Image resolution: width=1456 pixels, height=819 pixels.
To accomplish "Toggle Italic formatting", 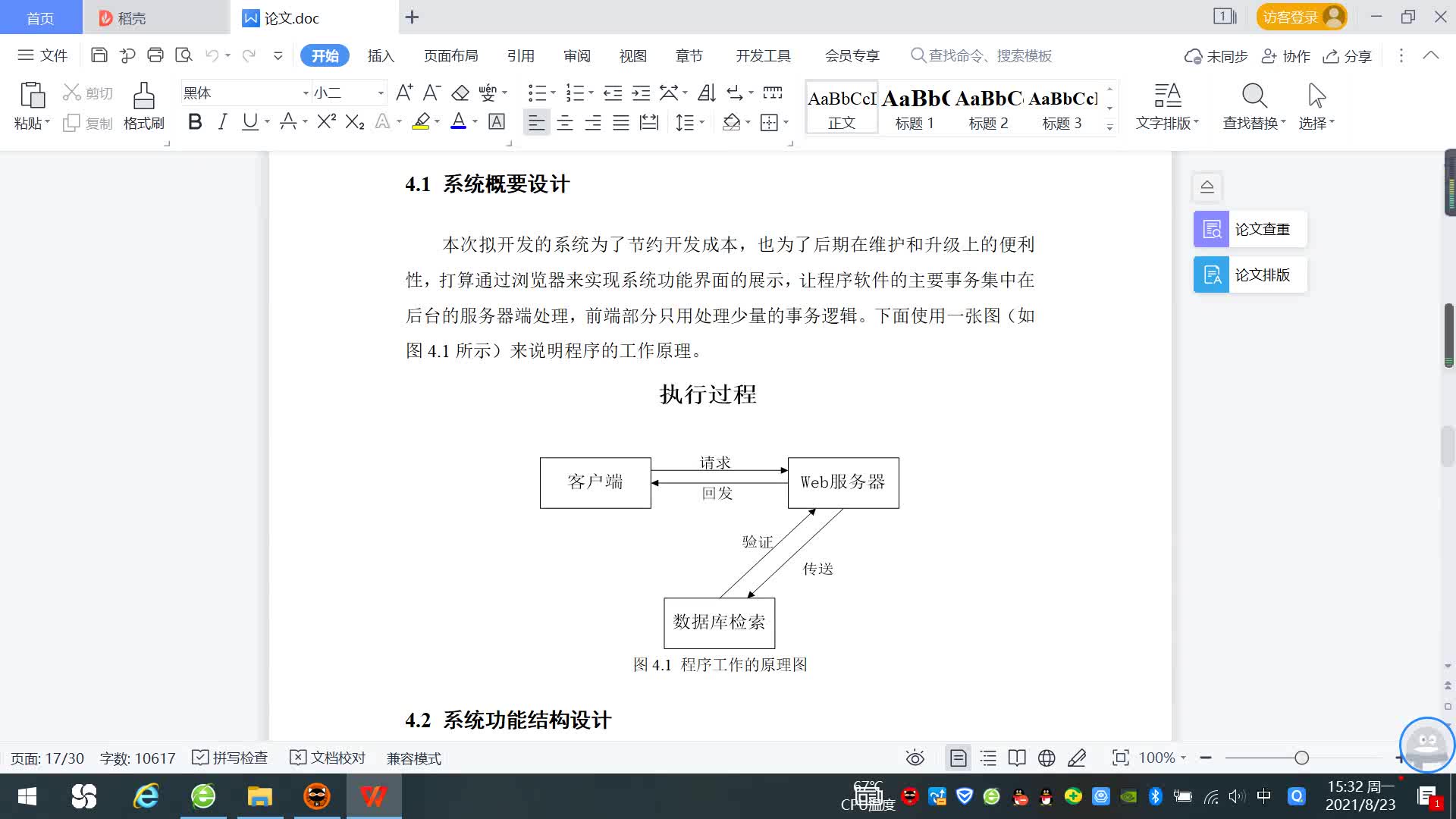I will coord(222,121).
